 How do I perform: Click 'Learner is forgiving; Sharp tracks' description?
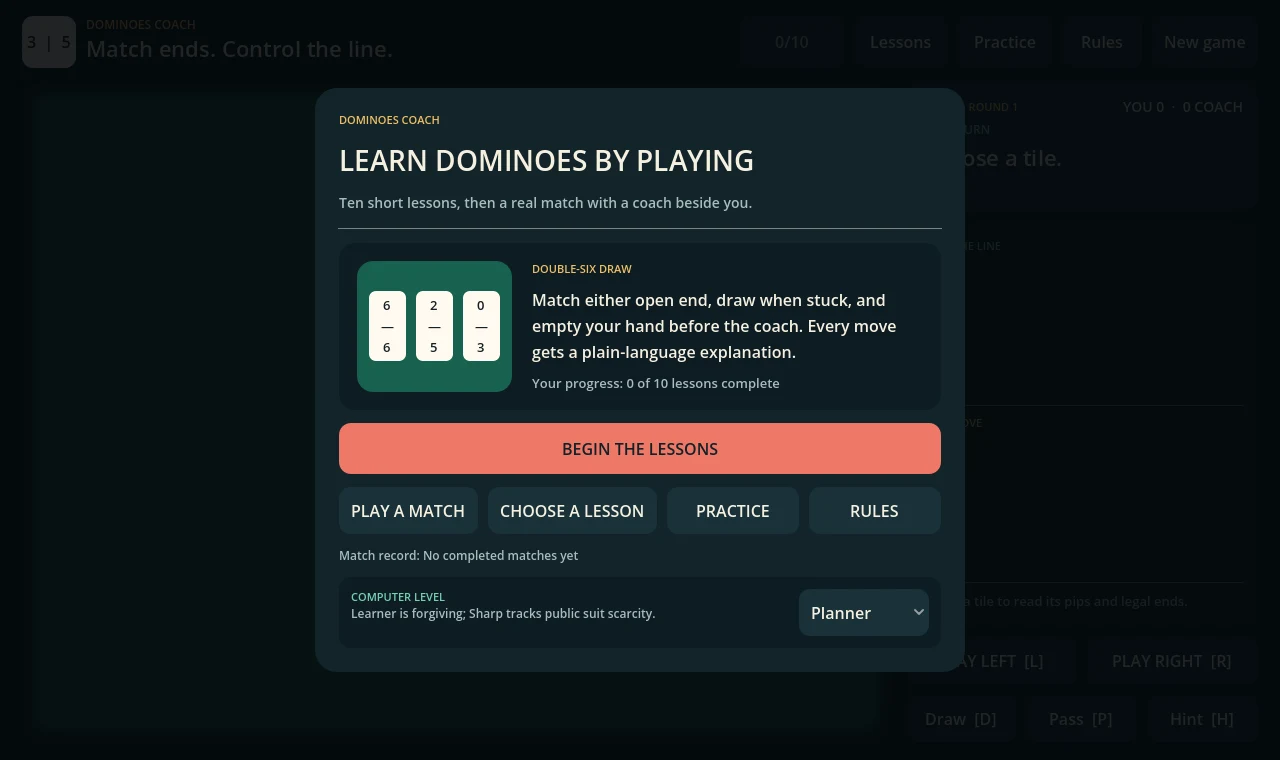503,613
